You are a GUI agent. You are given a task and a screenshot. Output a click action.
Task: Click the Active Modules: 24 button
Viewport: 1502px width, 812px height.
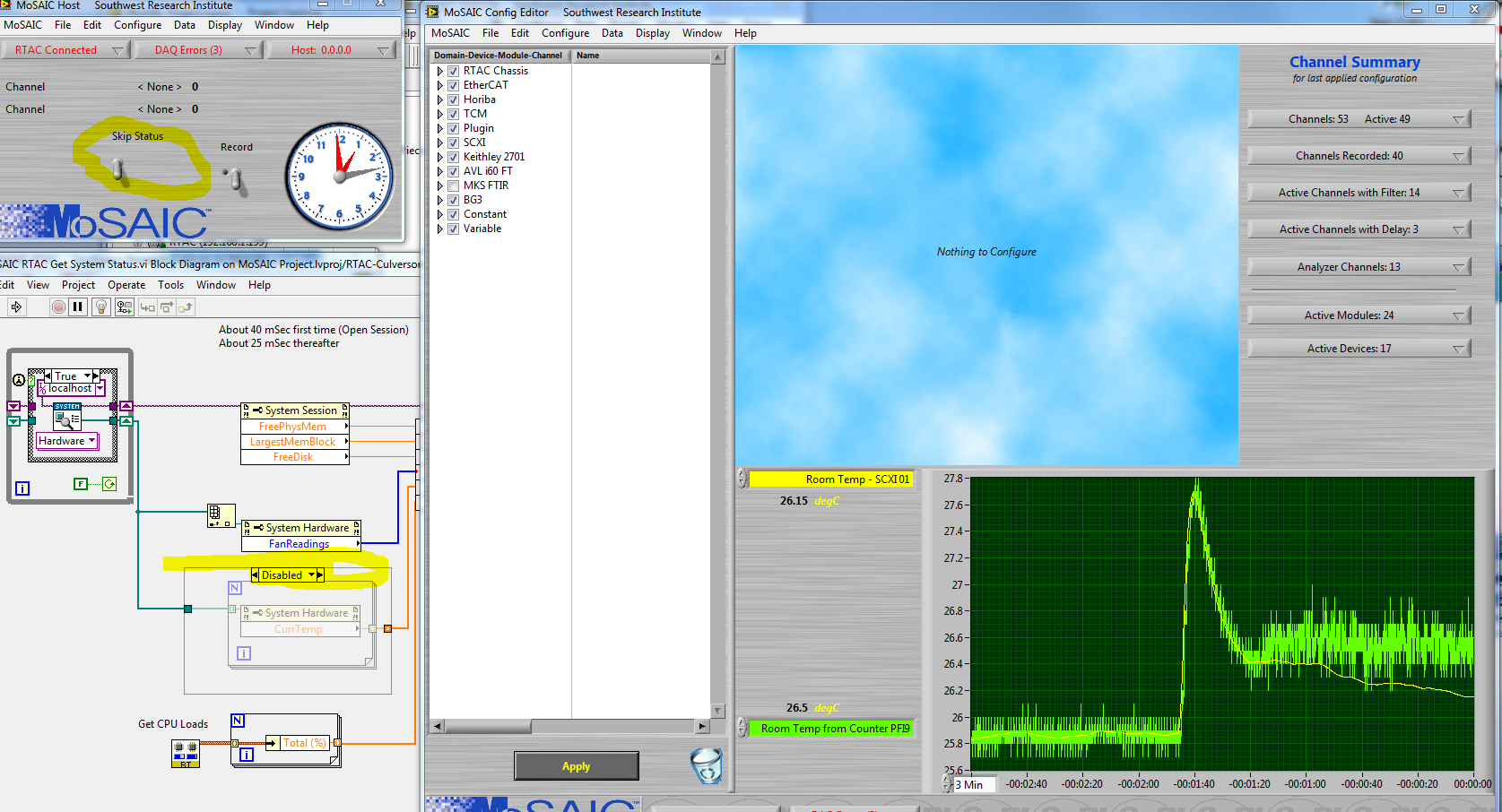pos(1359,315)
